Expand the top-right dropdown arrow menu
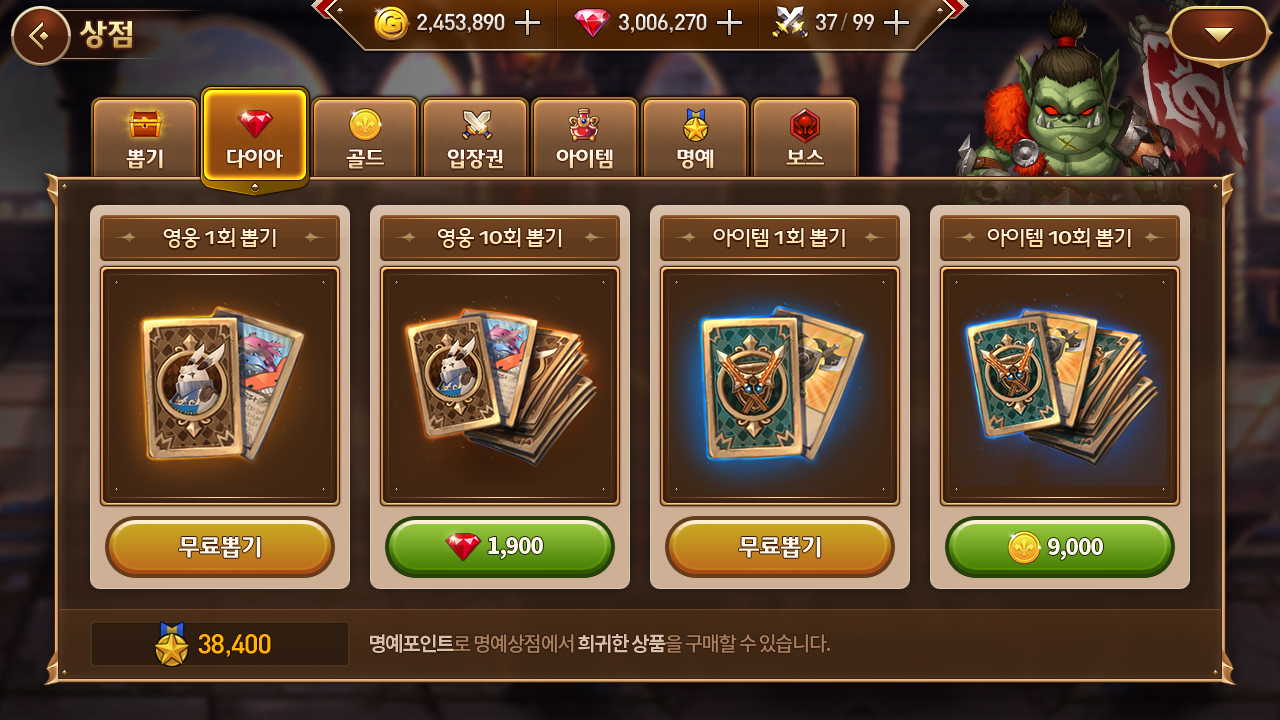This screenshot has height=720, width=1280. click(1218, 35)
